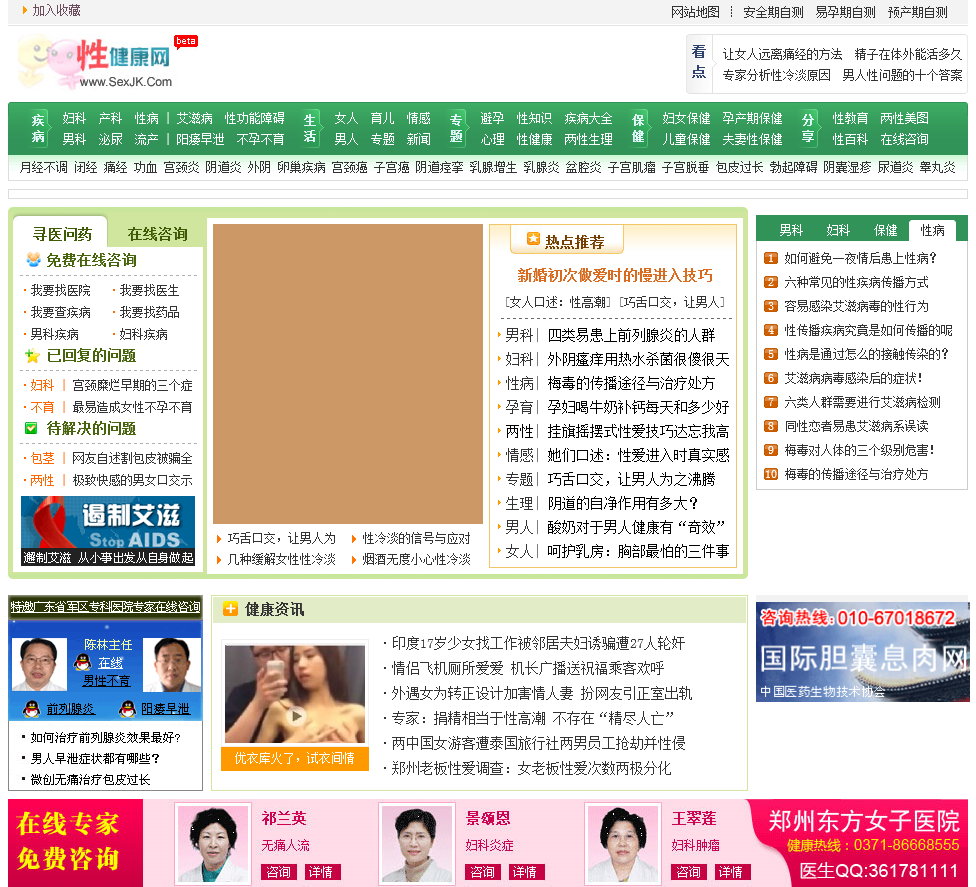The width and height of the screenshot is (976, 887).
Task: Click 我要找医院 link
Action: (x=60, y=291)
